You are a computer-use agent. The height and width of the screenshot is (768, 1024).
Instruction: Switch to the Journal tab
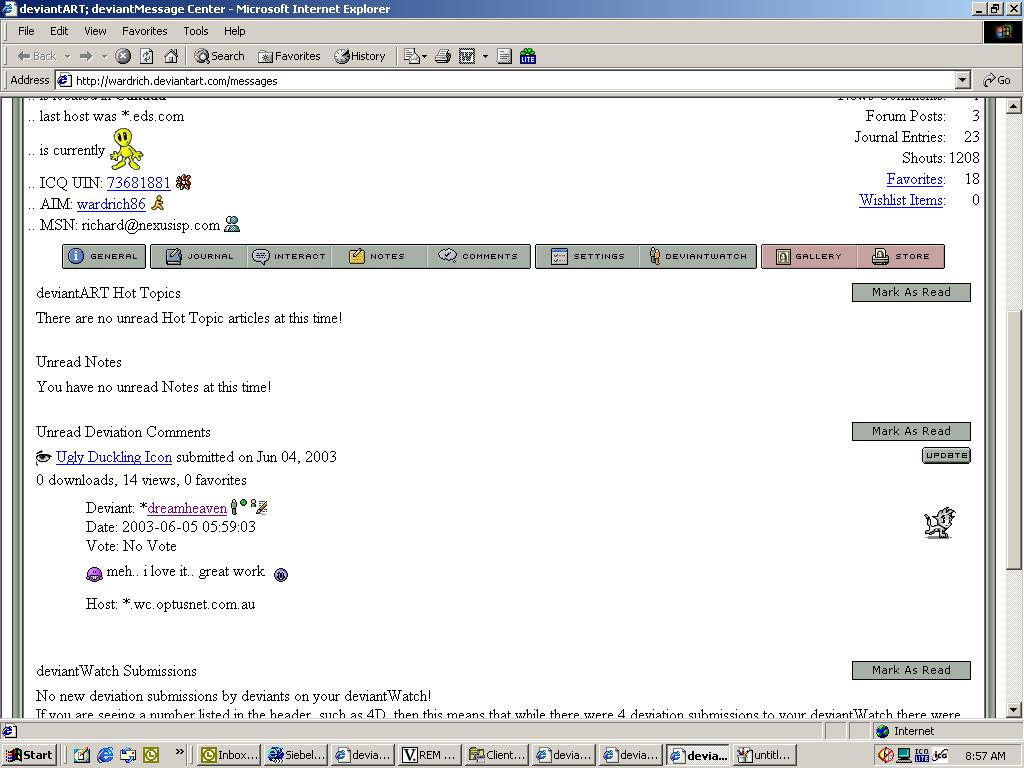tap(199, 256)
